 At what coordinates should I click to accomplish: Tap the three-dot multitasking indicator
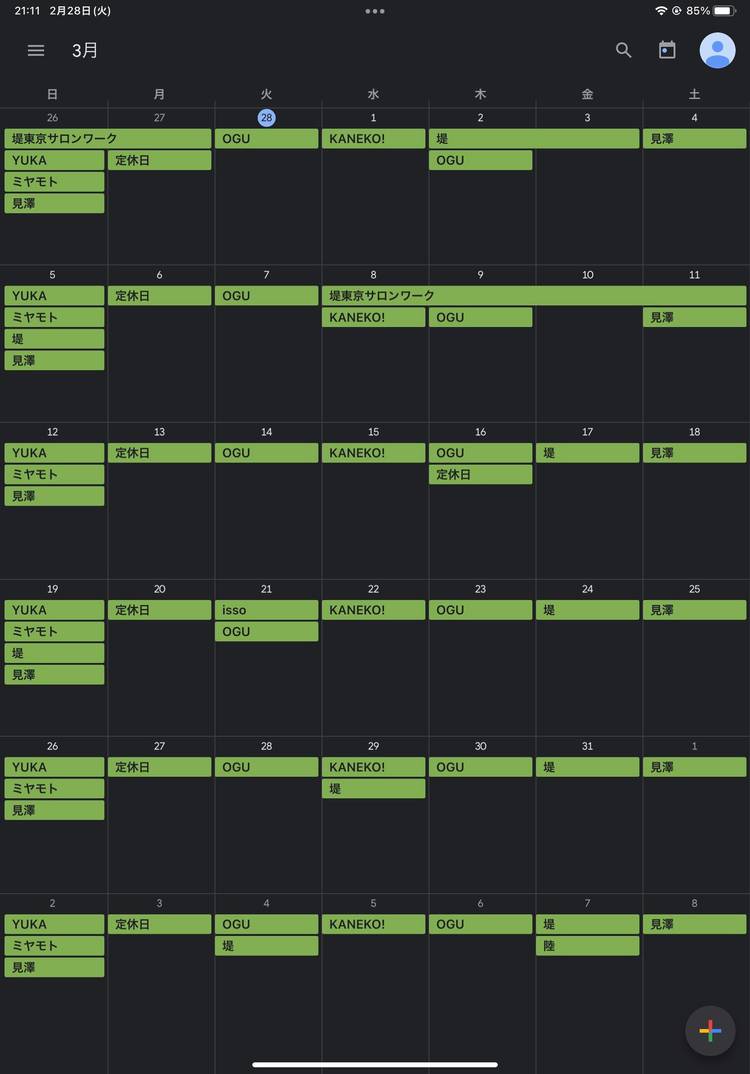(375, 11)
